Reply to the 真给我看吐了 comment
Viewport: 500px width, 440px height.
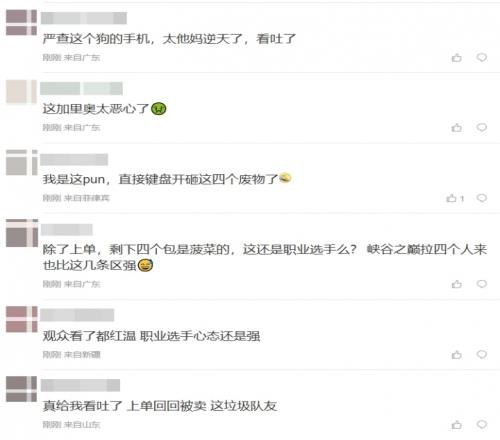tap(482, 425)
